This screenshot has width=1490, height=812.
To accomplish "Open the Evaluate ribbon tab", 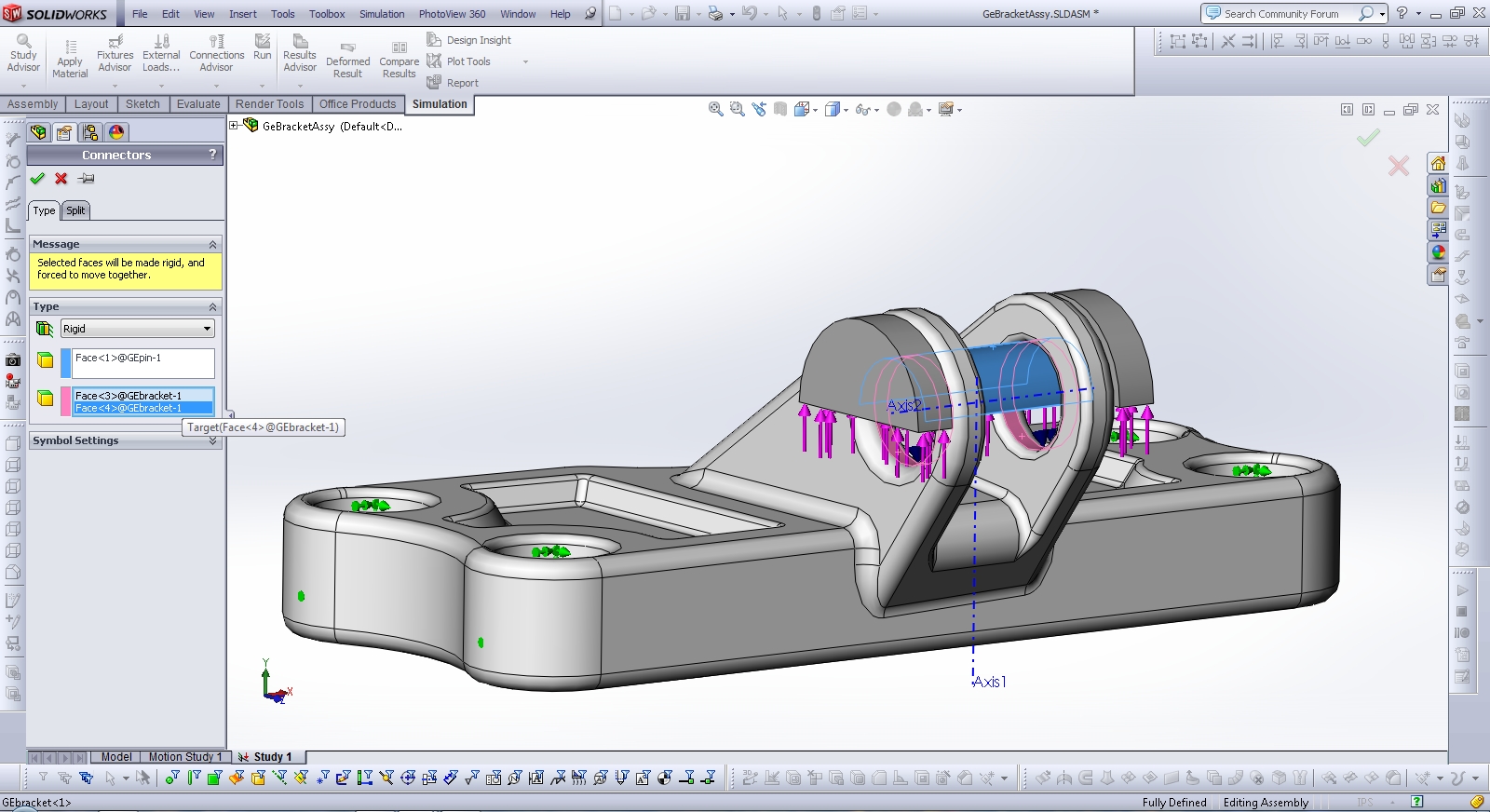I will 198,104.
